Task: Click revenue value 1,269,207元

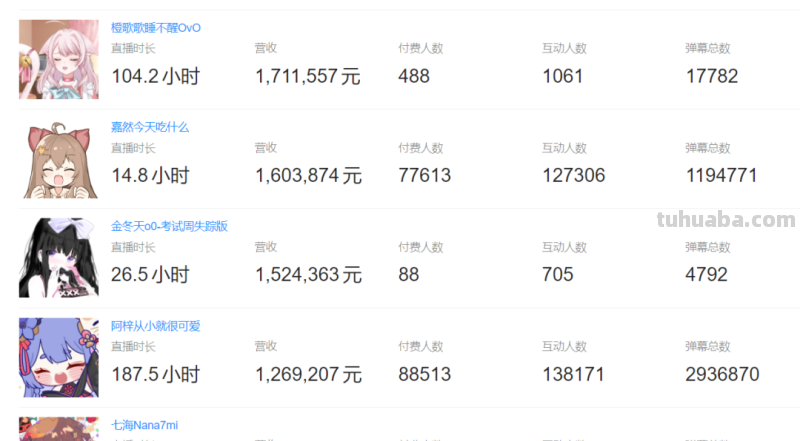Action: (308, 375)
